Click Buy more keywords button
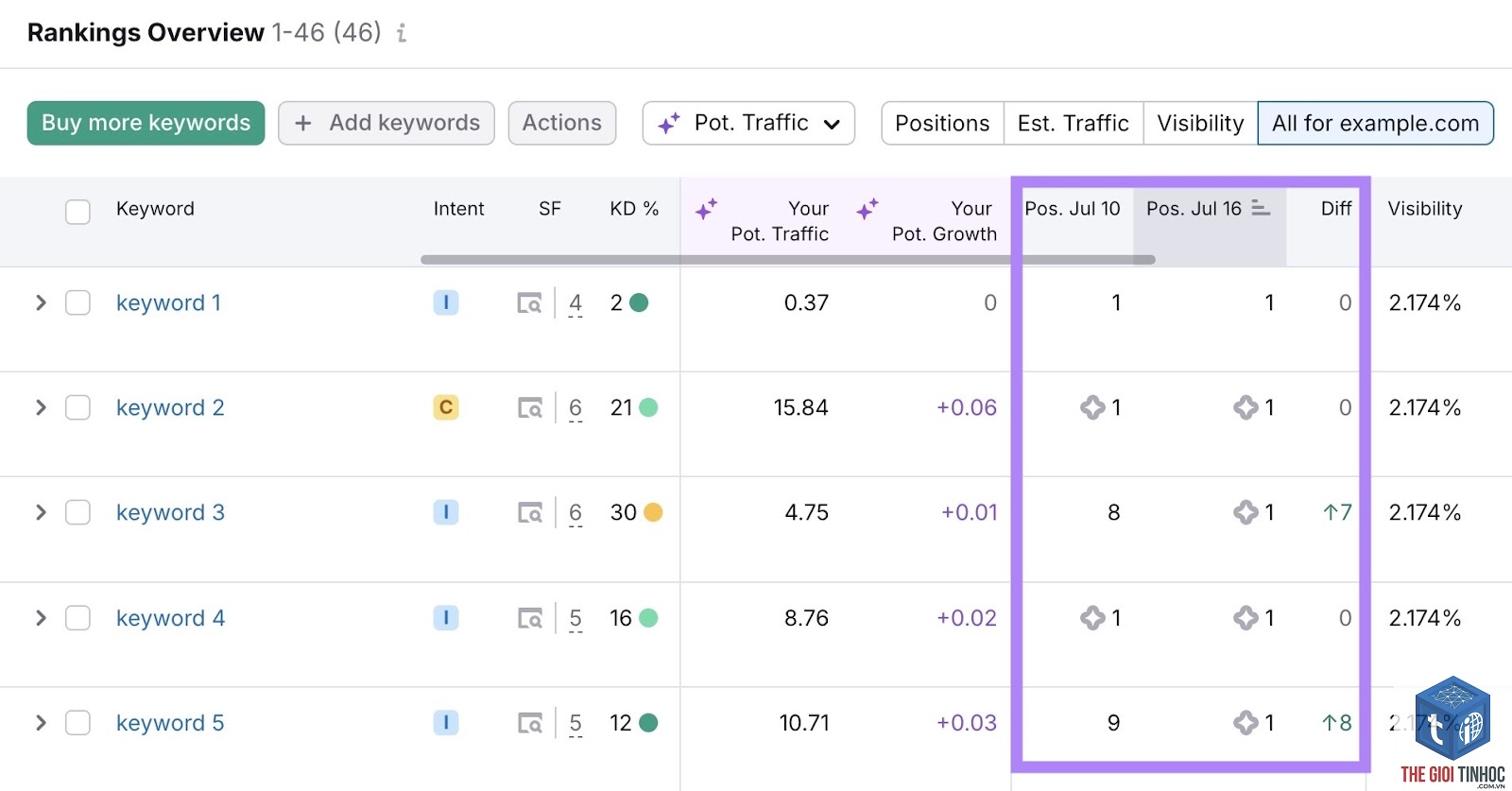Viewport: 1512px width, 791px height. click(x=146, y=123)
